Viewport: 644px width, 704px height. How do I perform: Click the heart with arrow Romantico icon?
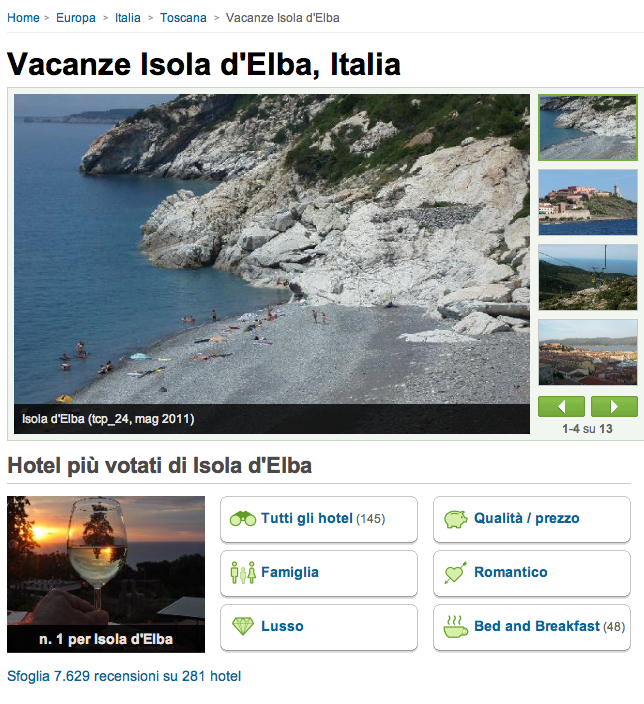coord(455,572)
